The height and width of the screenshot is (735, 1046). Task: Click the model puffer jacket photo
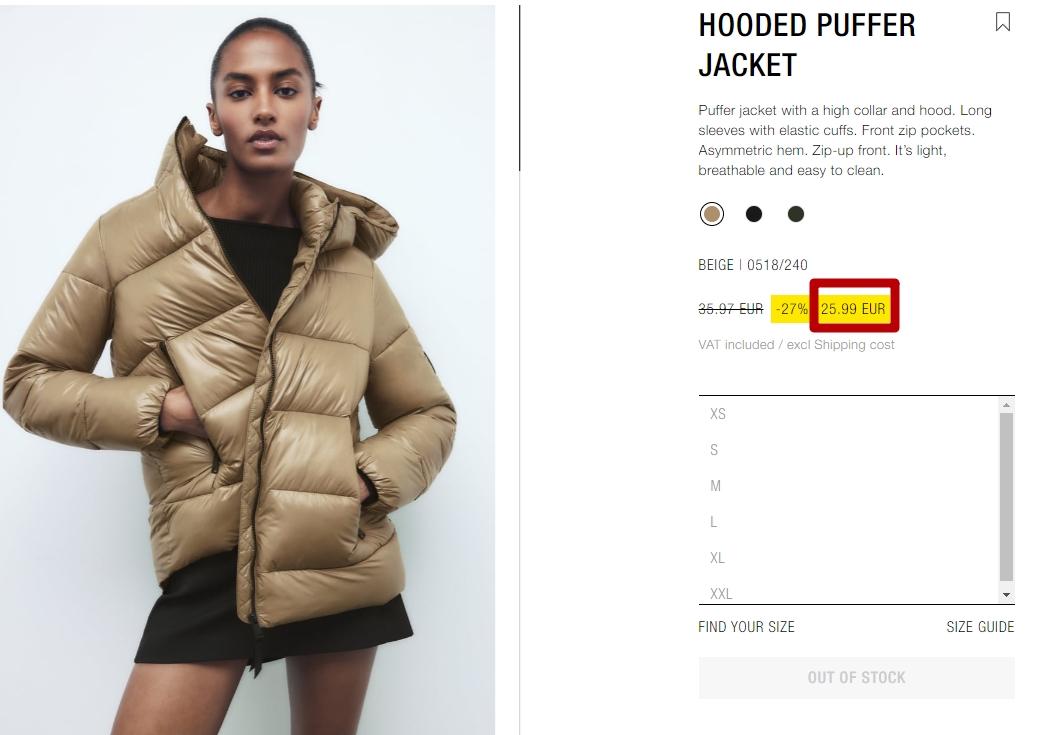click(247, 370)
